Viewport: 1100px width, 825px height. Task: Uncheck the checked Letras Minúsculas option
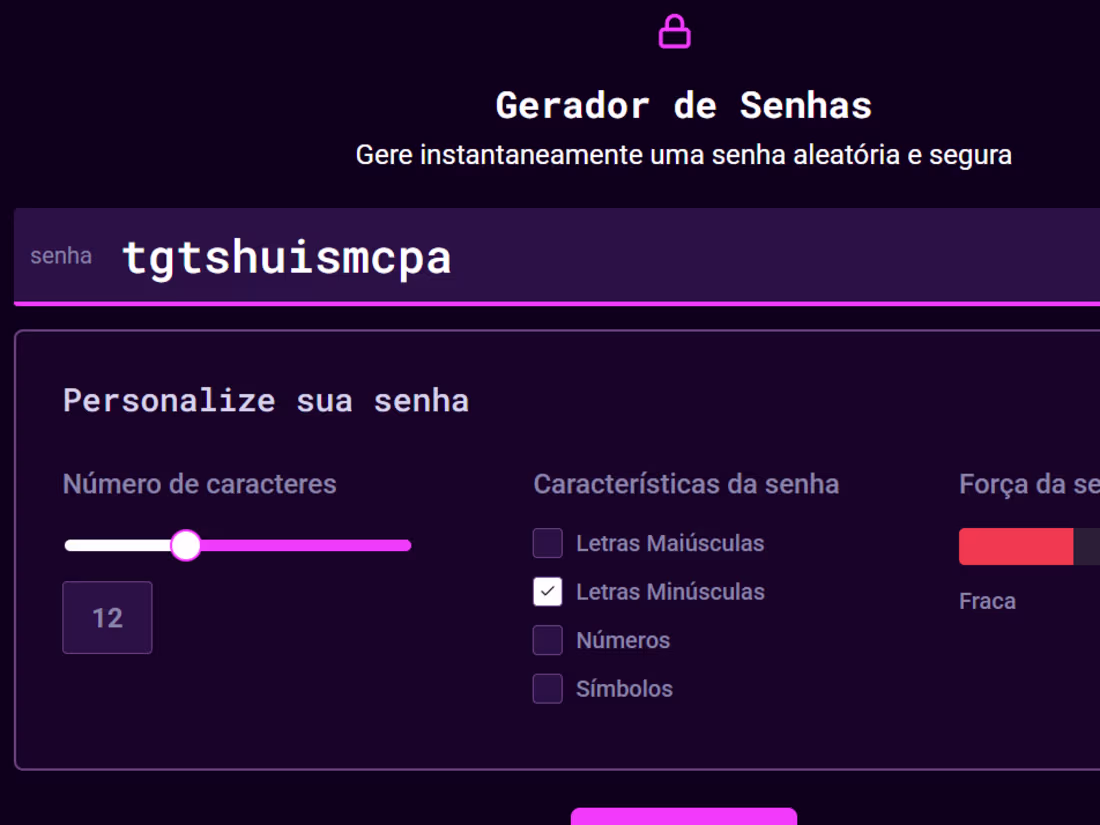tap(547, 592)
